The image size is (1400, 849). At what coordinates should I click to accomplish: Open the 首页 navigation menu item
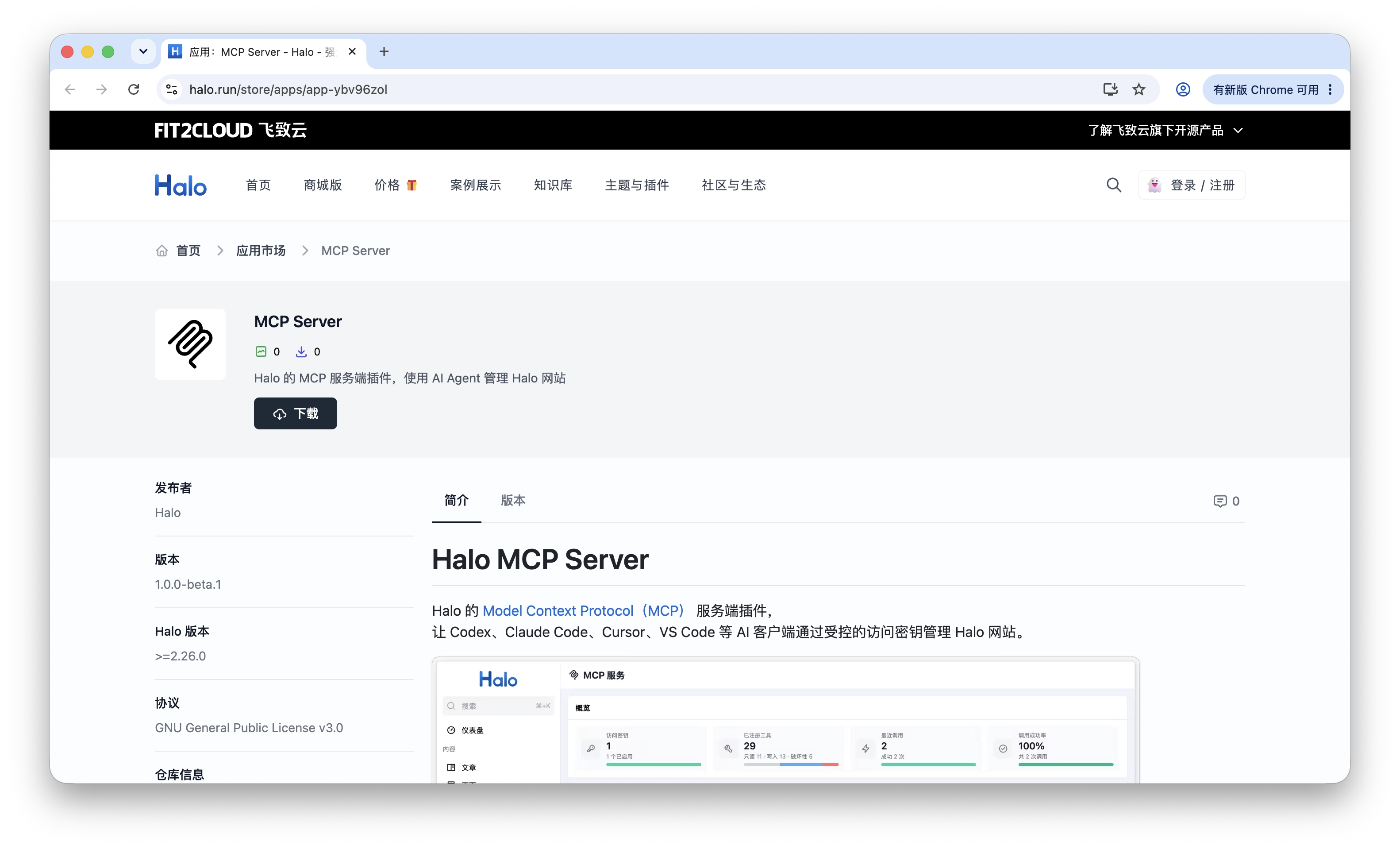(x=258, y=185)
